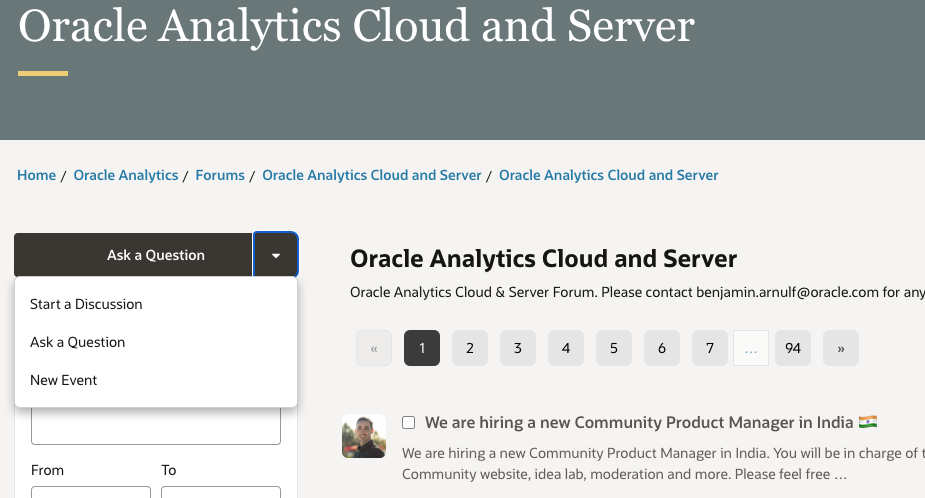Open the hiring Community Product Manager post
The width and height of the screenshot is (925, 498).
(639, 422)
